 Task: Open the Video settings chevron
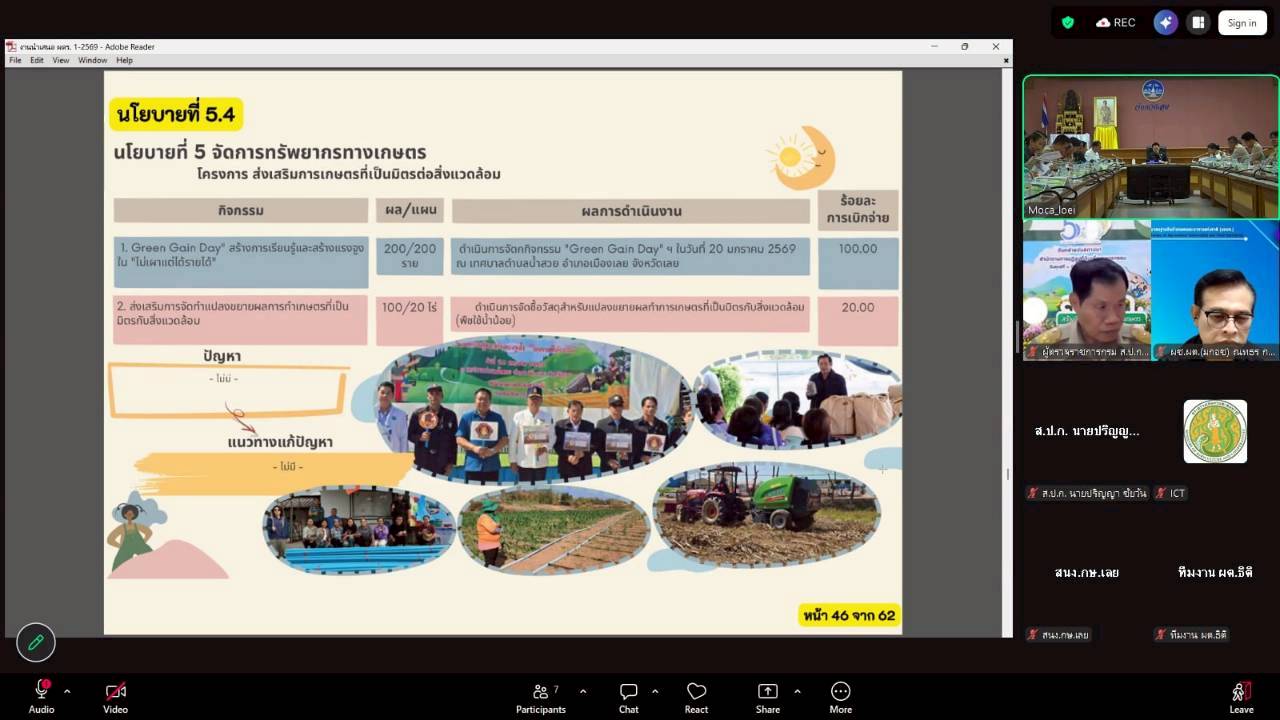click(x=140, y=690)
